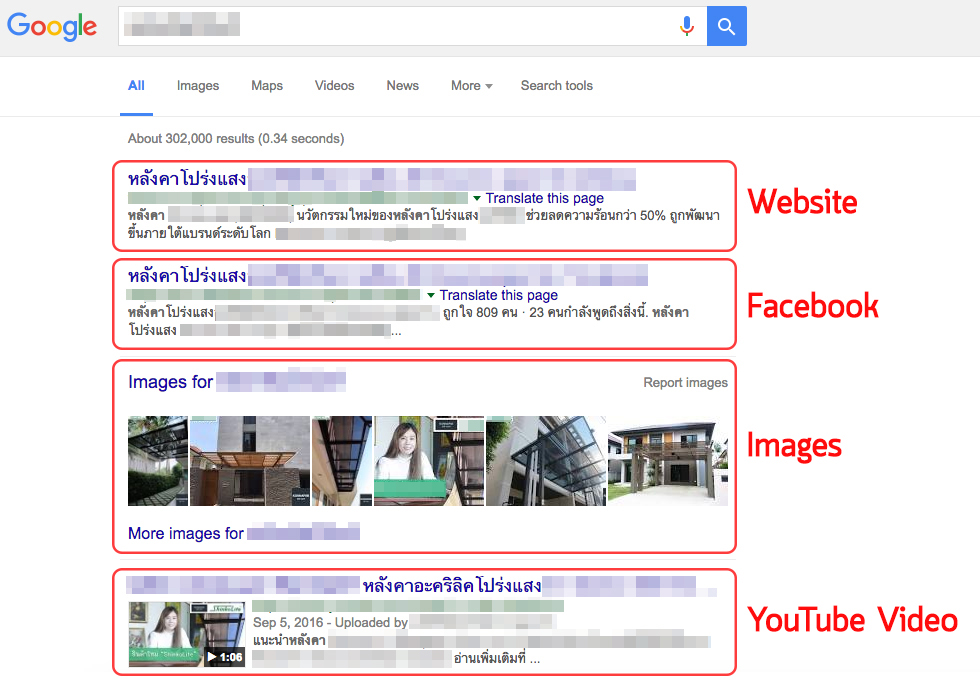The height and width of the screenshot is (680, 980).
Task: Open first image thumbnail with glass canopy
Action: 158,461
